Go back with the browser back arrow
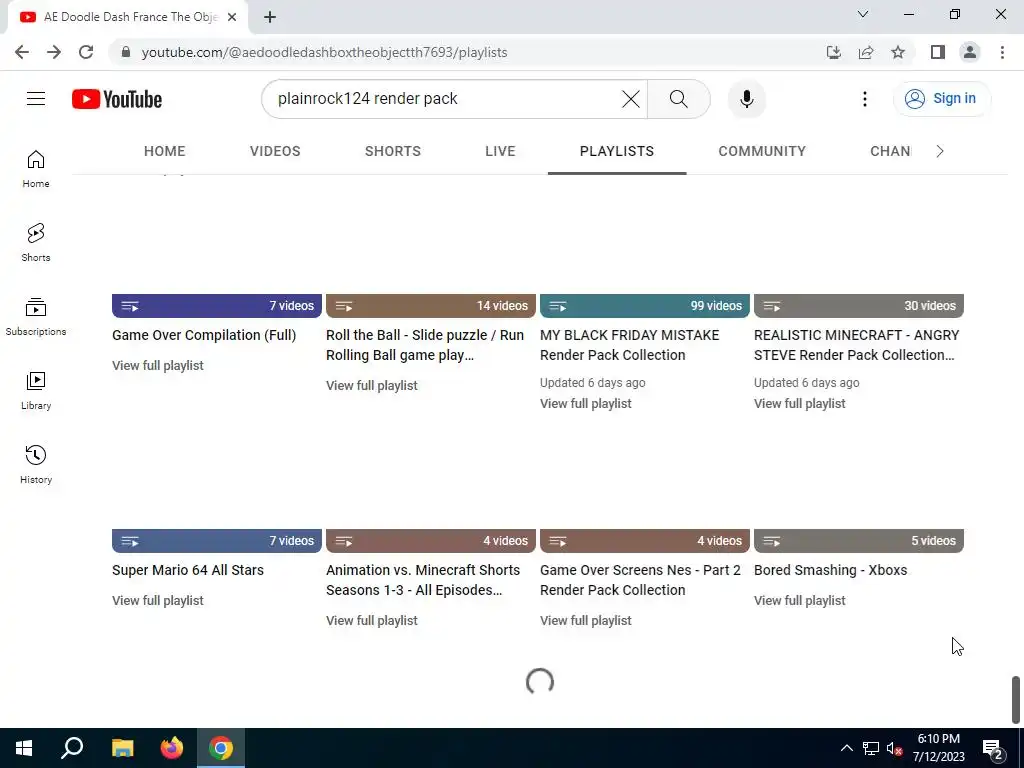 pyautogui.click(x=22, y=52)
